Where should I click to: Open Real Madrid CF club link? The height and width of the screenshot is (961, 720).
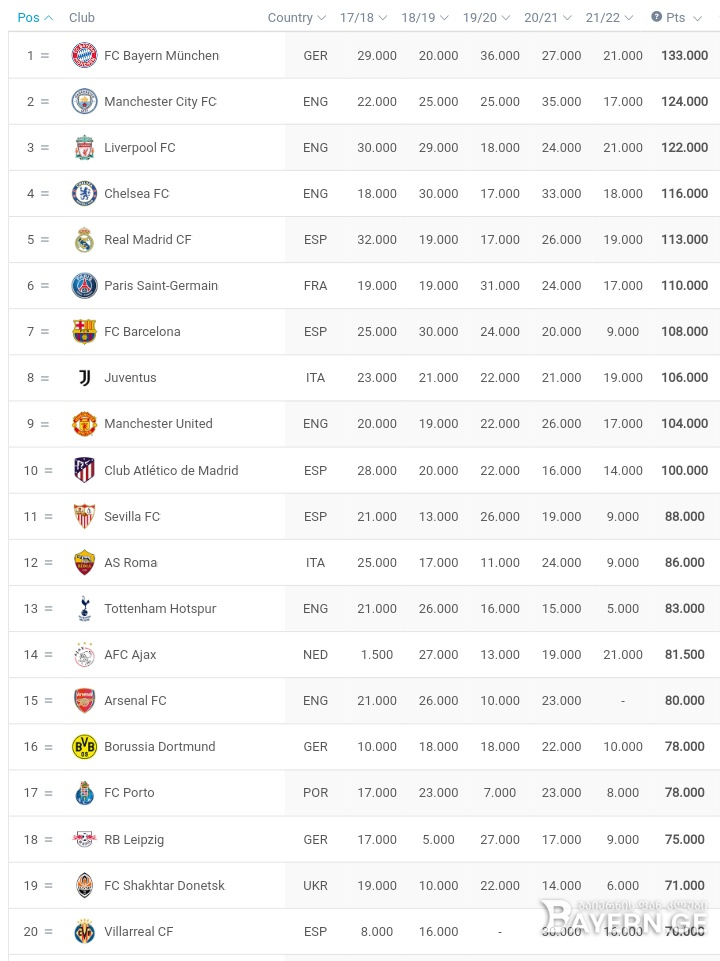coord(148,240)
